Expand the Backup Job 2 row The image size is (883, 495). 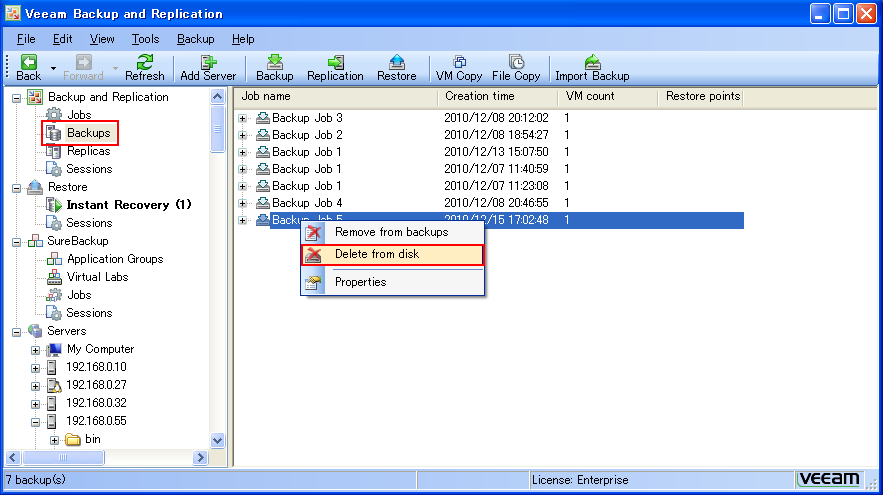click(243, 135)
